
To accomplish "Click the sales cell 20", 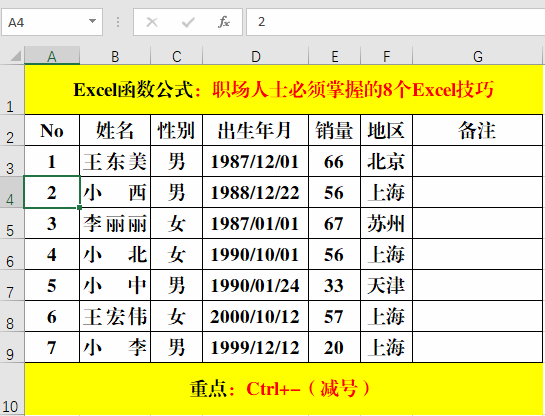I will click(335, 347).
